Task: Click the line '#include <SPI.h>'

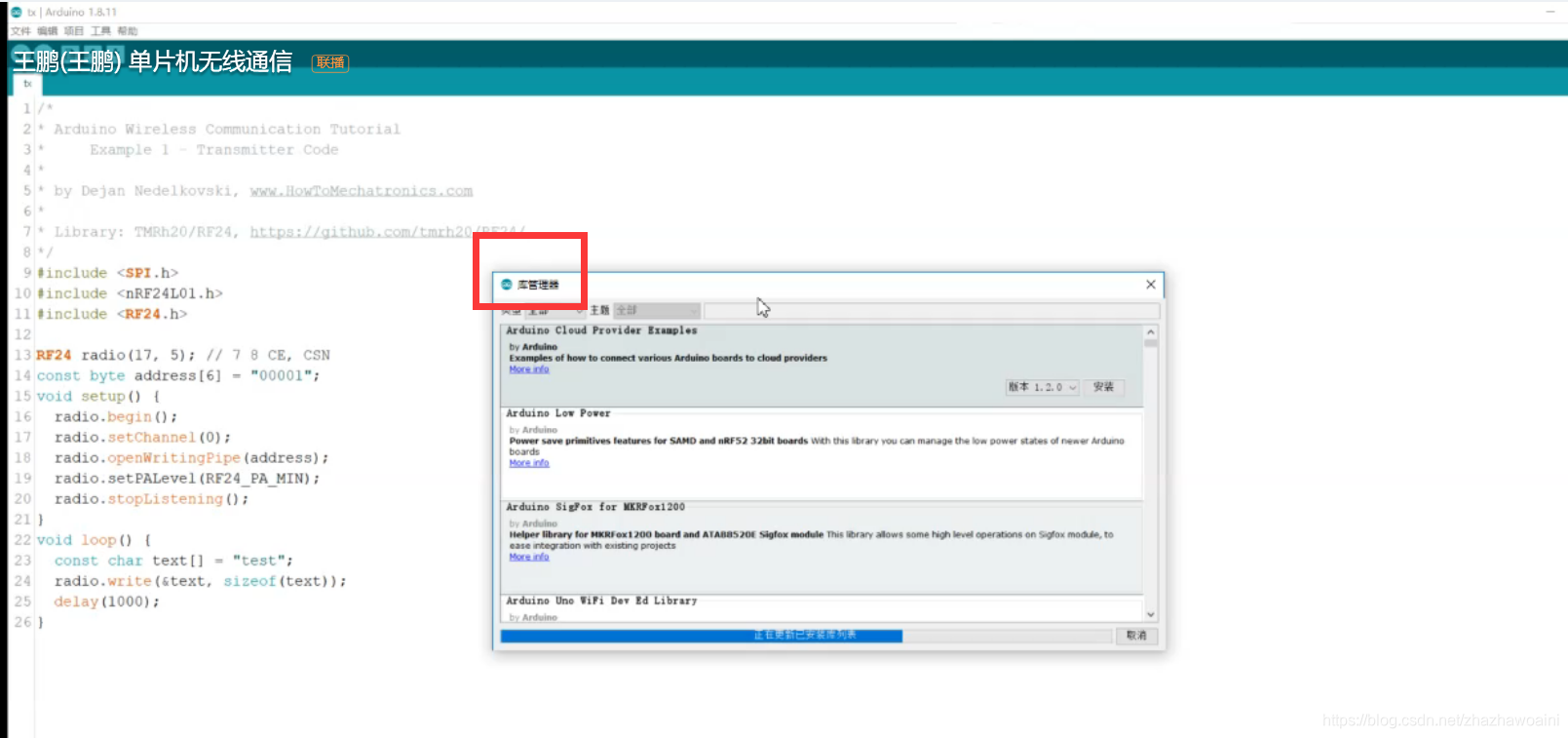Action: point(107,273)
